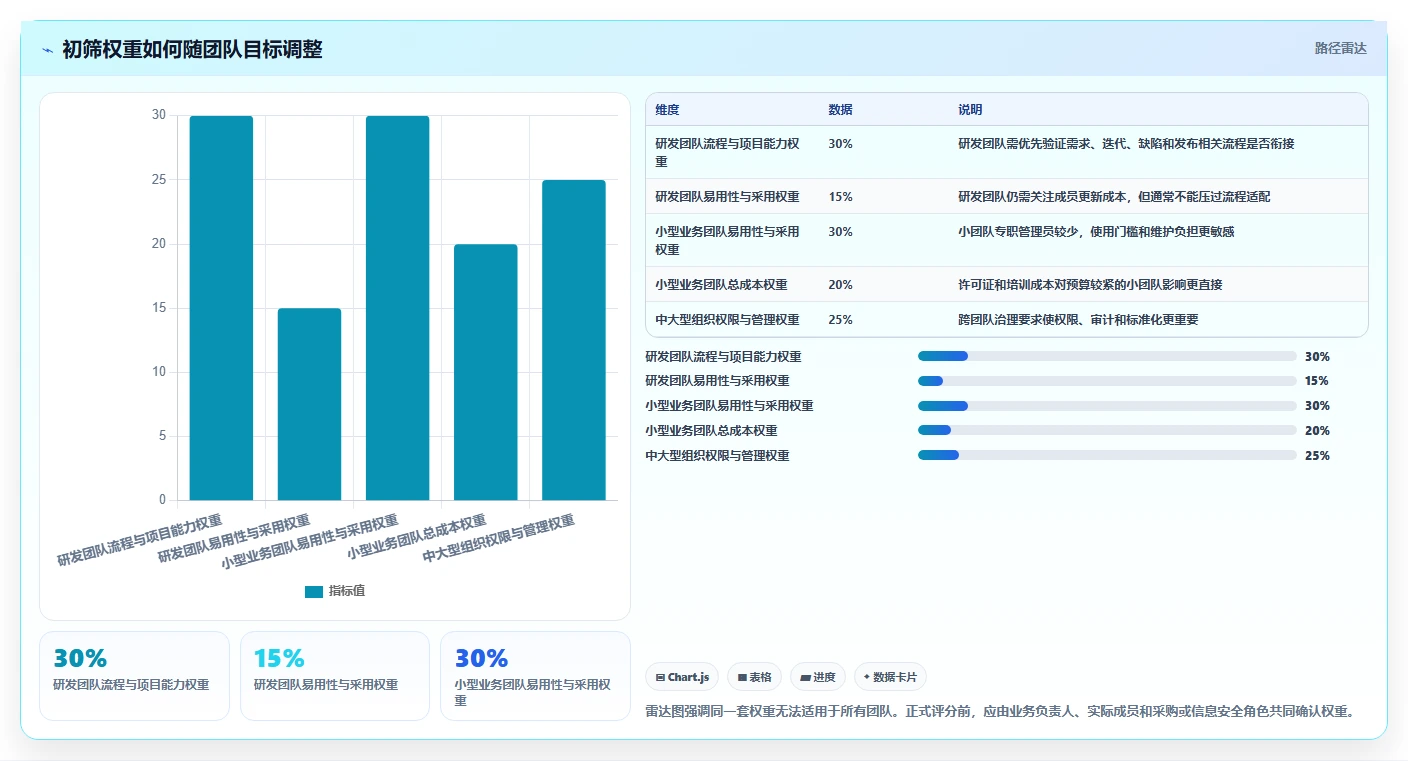The height and width of the screenshot is (761, 1408).
Task: Click the progress bar for 小型业务团队总成本权重
Action: pyautogui.click(x=1107, y=430)
